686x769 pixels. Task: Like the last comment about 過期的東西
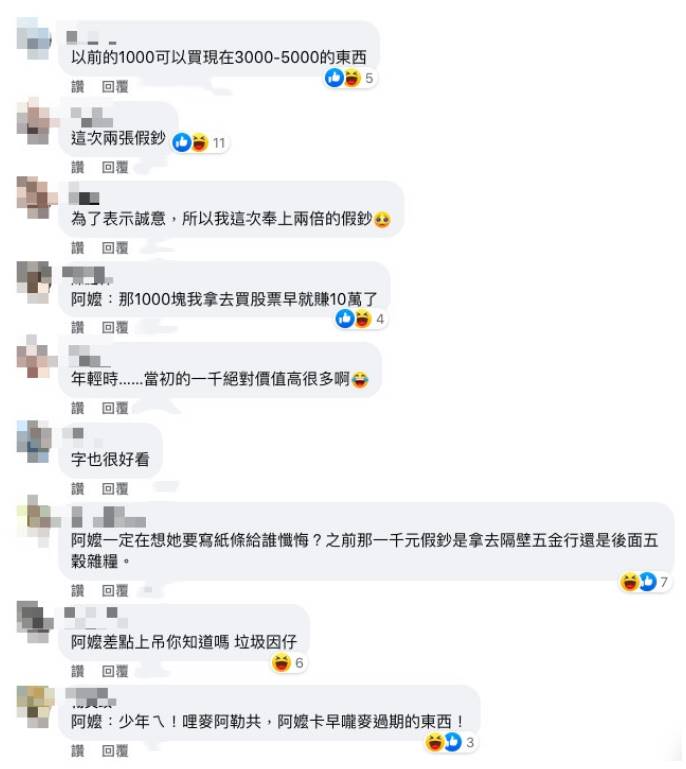[77, 751]
